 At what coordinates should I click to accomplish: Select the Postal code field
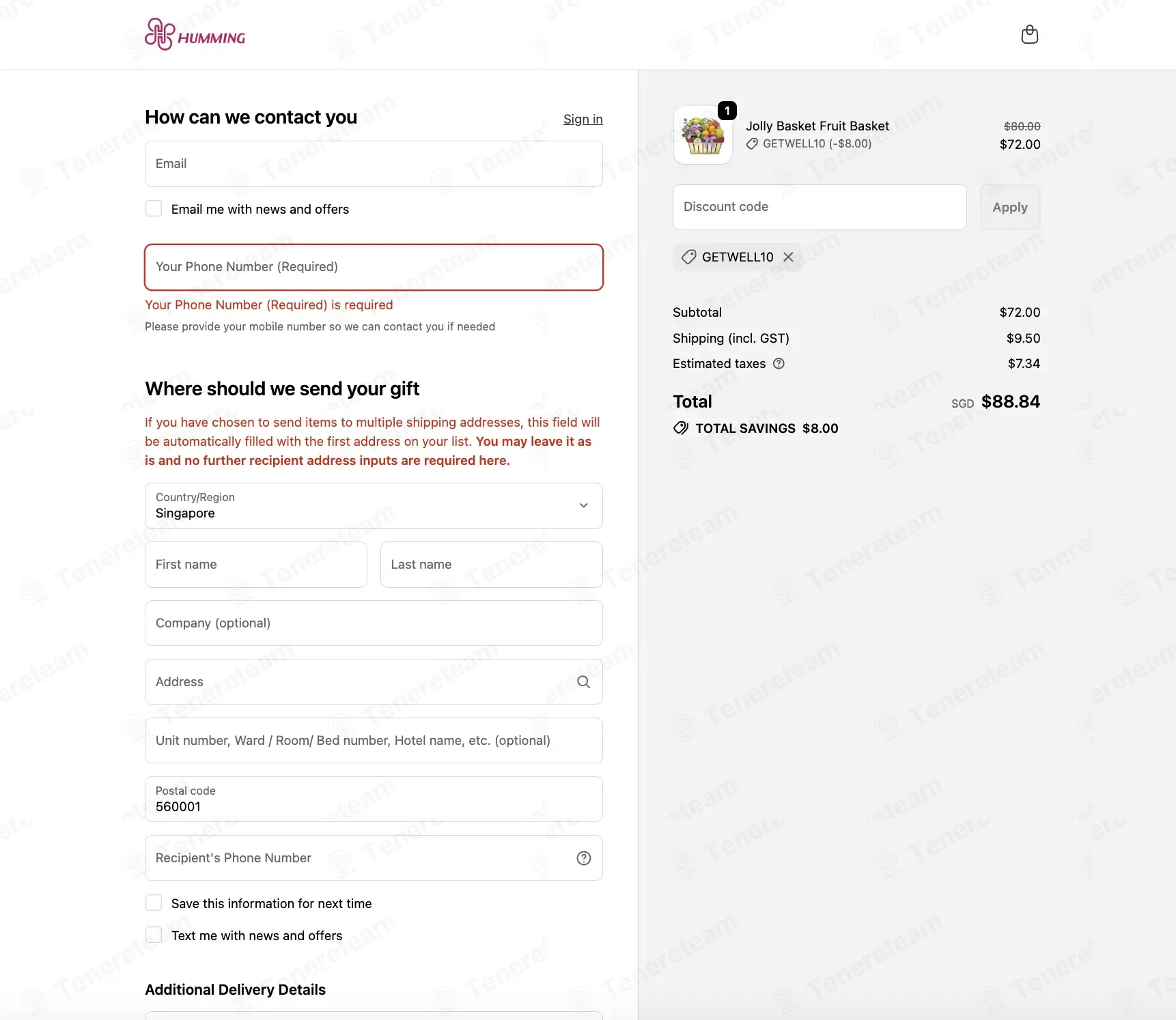pos(374,799)
